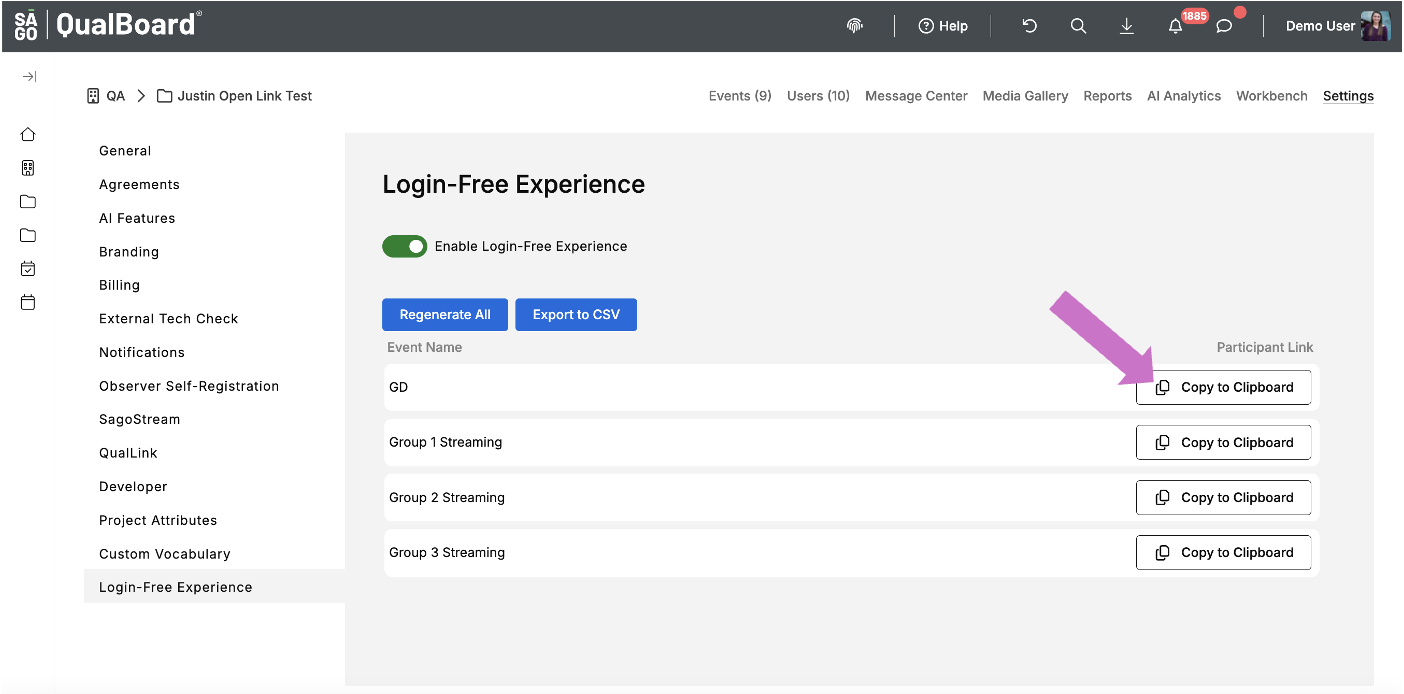Click the lower folder icon in the left rail
Viewport: 1404px width, 694px height.
tap(28, 236)
